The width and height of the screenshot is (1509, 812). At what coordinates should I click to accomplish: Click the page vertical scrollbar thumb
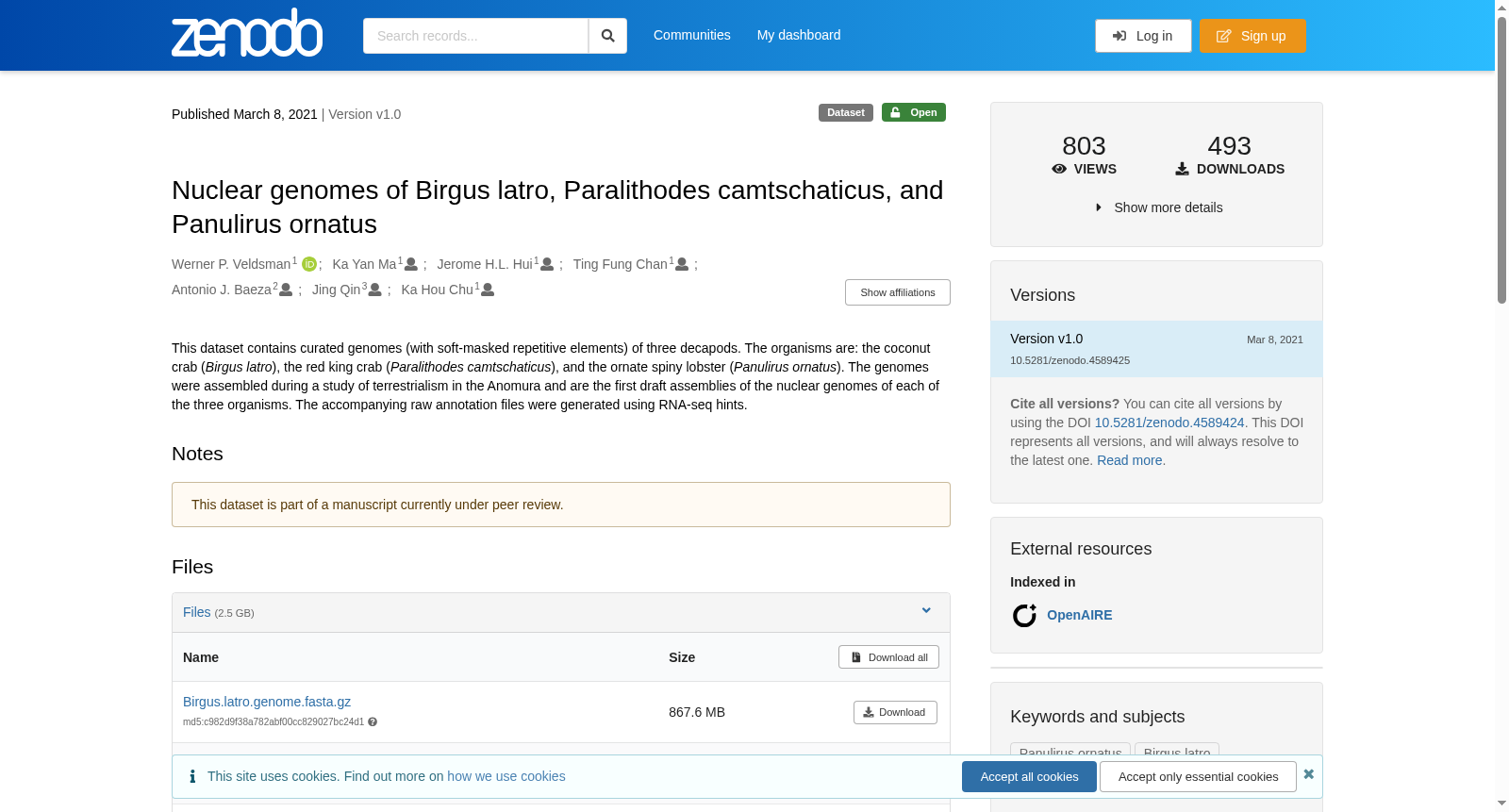[1501, 158]
